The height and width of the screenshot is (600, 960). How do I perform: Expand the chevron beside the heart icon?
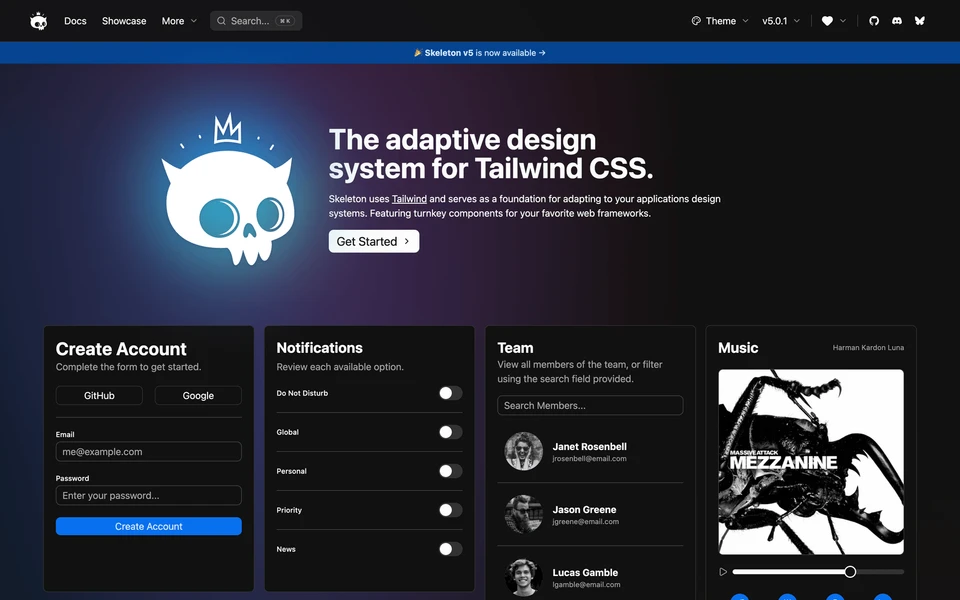pyautogui.click(x=843, y=21)
